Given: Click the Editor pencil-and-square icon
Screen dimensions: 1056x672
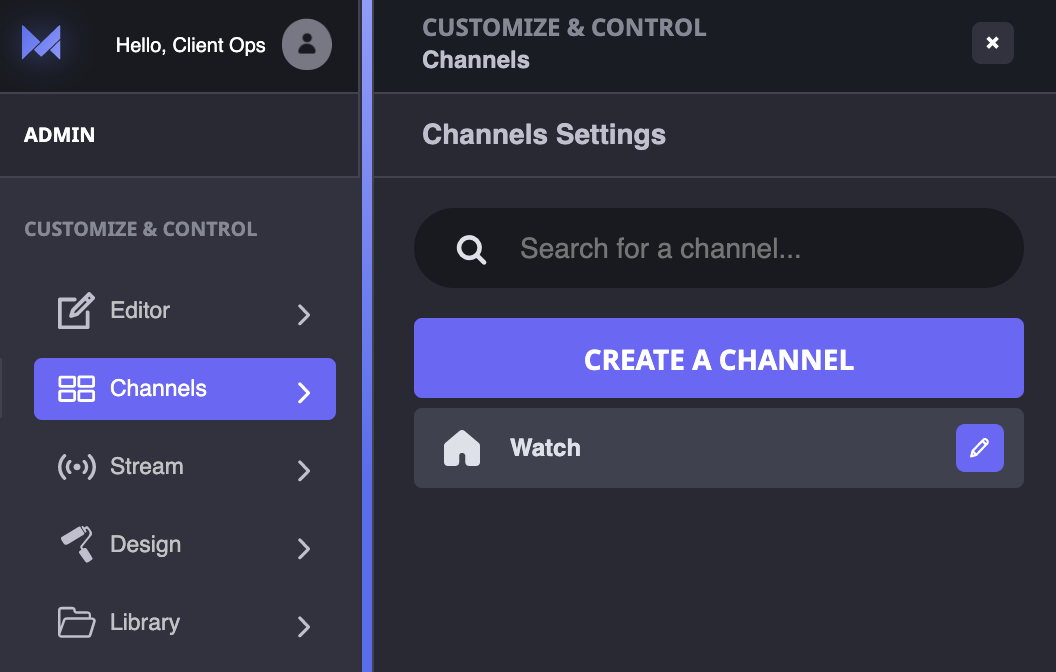Looking at the screenshot, I should pyautogui.click(x=76, y=310).
